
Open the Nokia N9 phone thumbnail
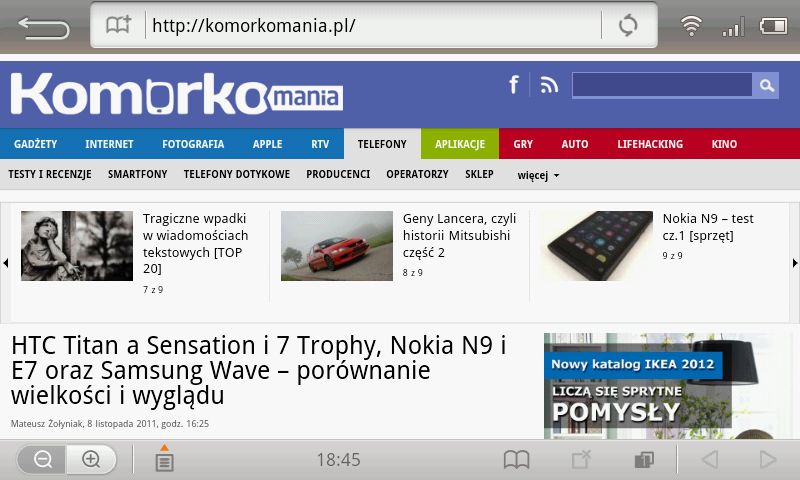pos(596,246)
